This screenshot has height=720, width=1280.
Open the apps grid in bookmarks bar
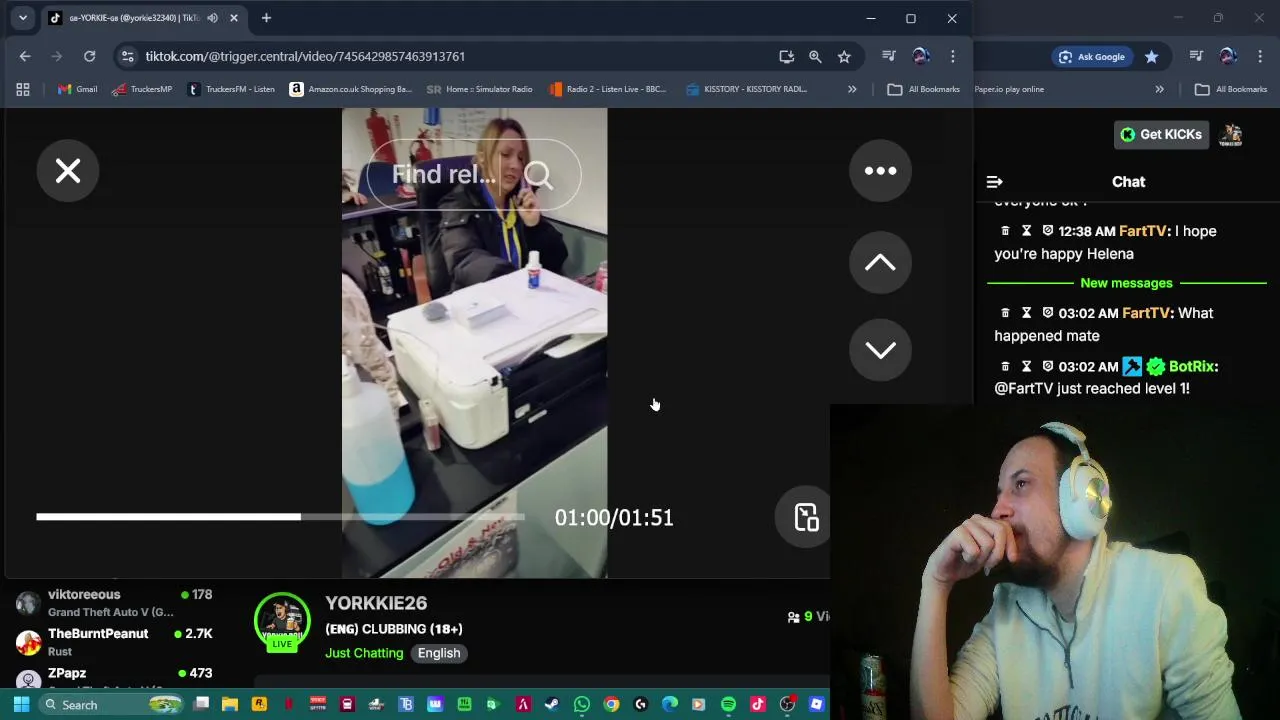[x=23, y=89]
